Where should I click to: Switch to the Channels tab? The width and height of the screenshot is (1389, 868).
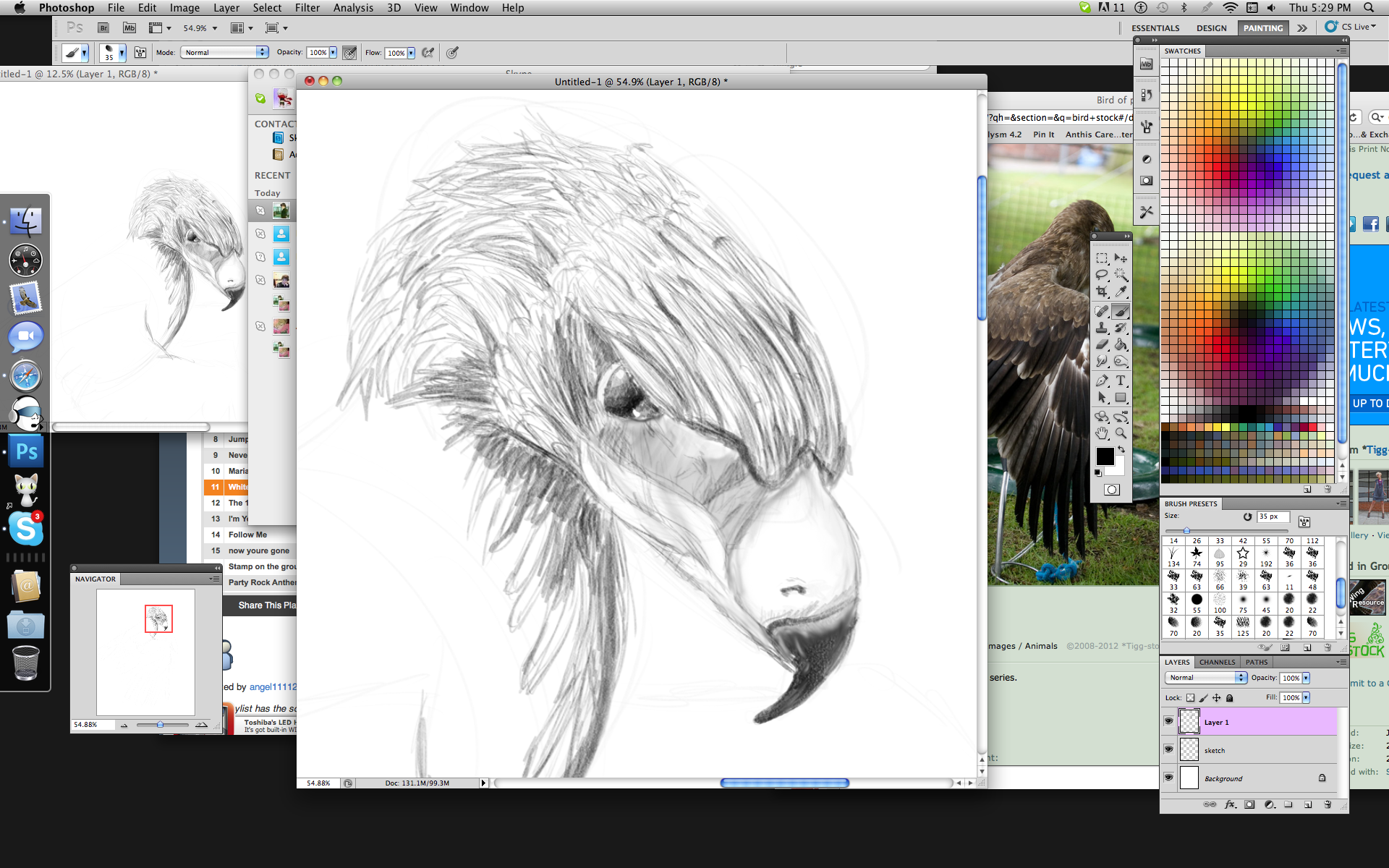click(1217, 662)
